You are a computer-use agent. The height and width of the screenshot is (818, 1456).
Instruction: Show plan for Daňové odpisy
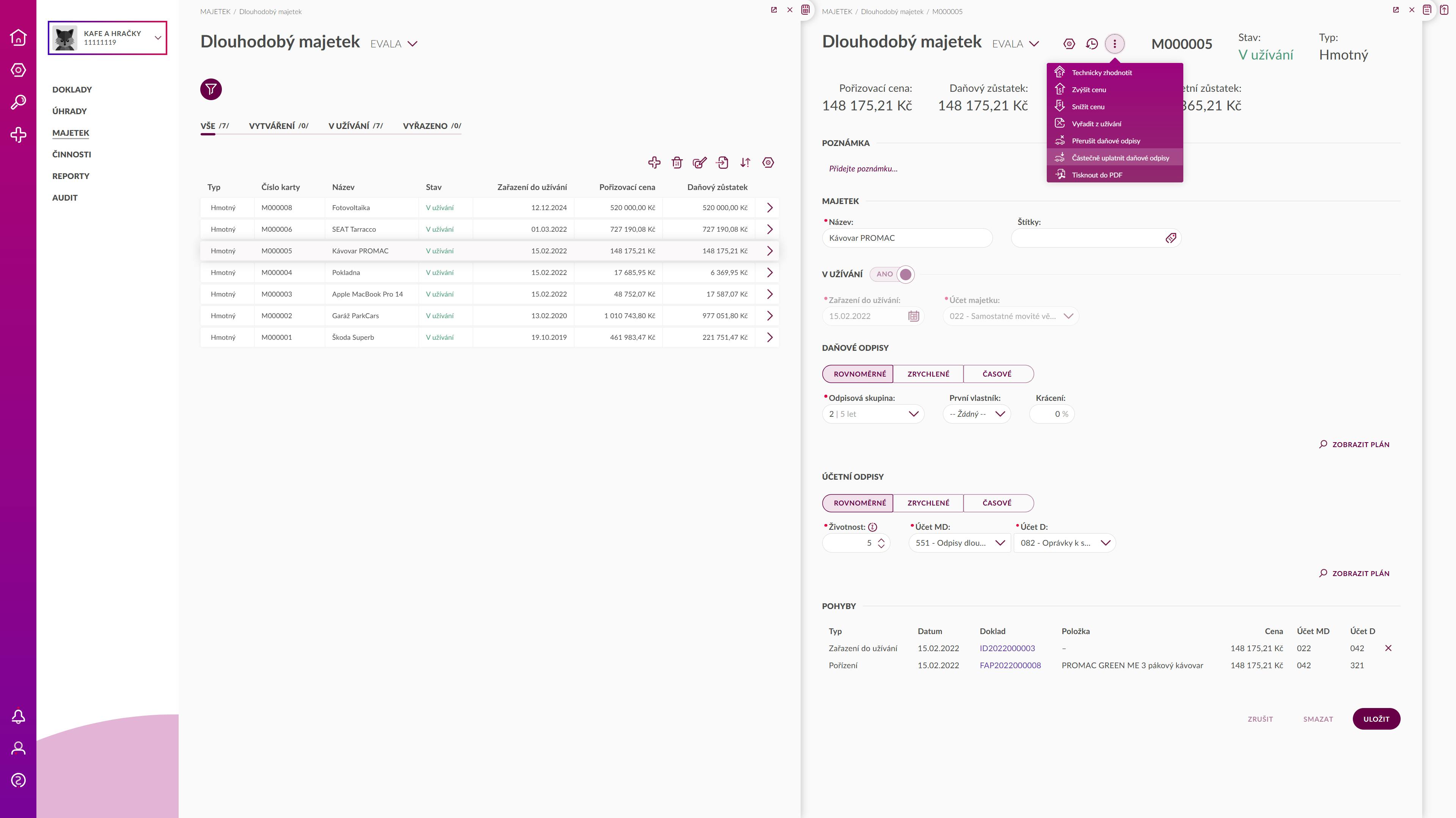(1354, 444)
